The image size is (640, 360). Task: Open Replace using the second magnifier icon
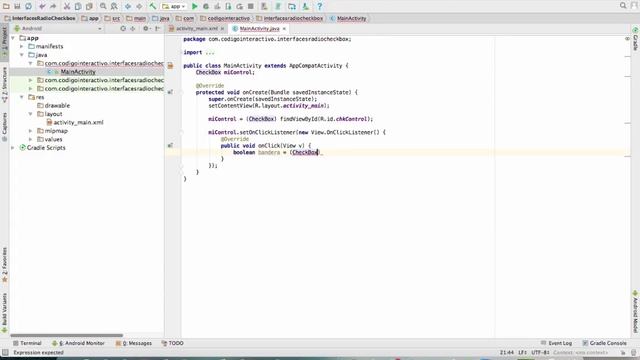[x=114, y=6]
